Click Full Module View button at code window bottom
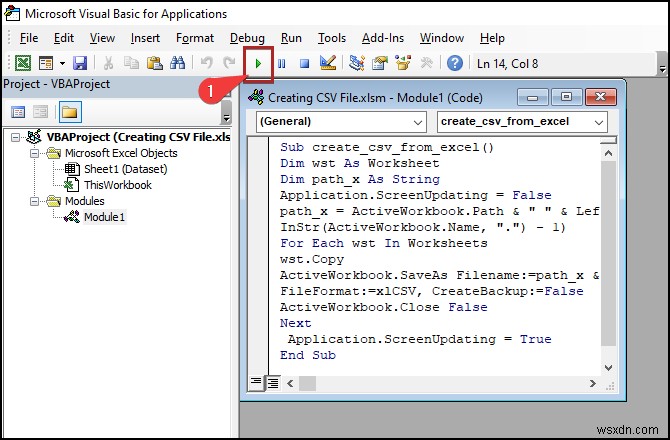Image resolution: width=670 pixels, height=440 pixels. point(273,383)
